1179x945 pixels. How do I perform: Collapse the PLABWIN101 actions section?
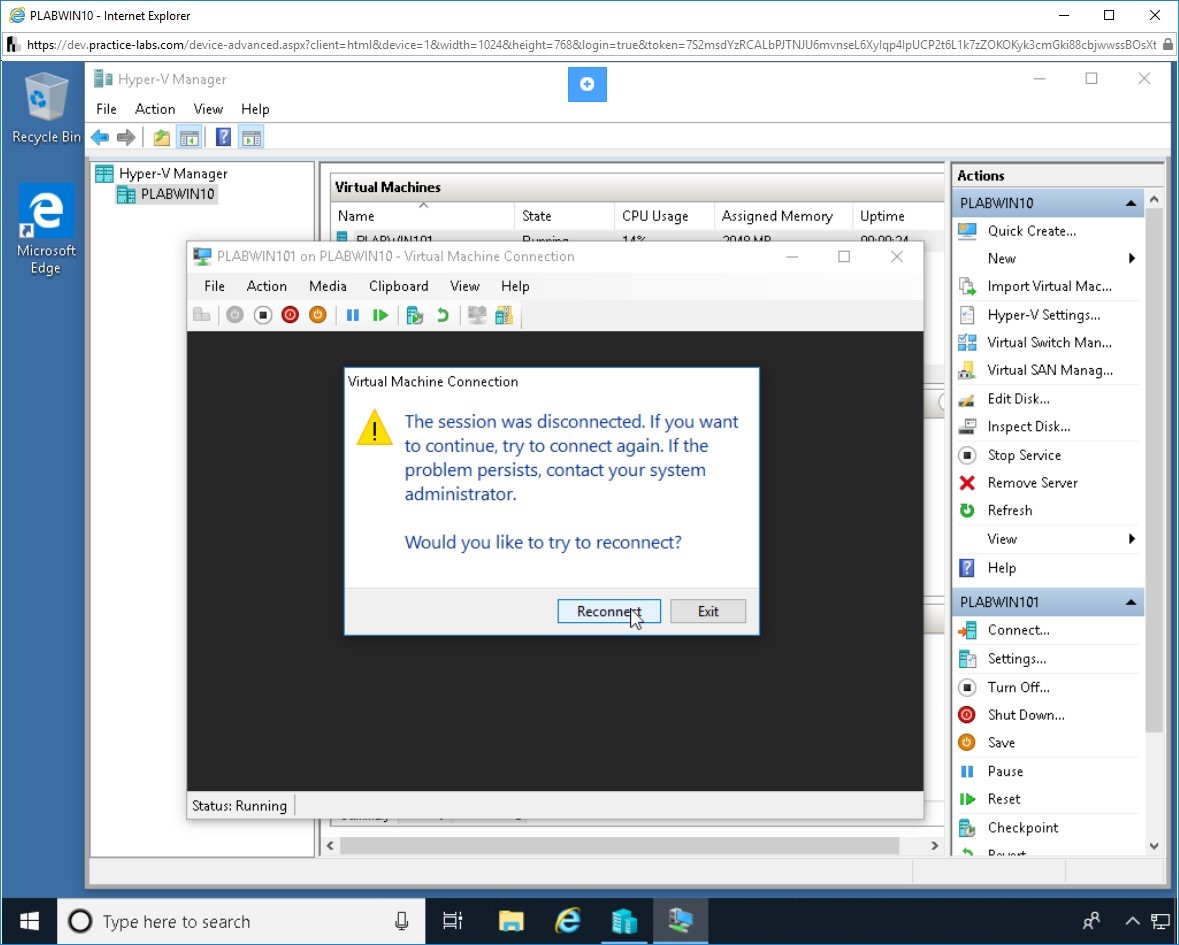click(1130, 602)
